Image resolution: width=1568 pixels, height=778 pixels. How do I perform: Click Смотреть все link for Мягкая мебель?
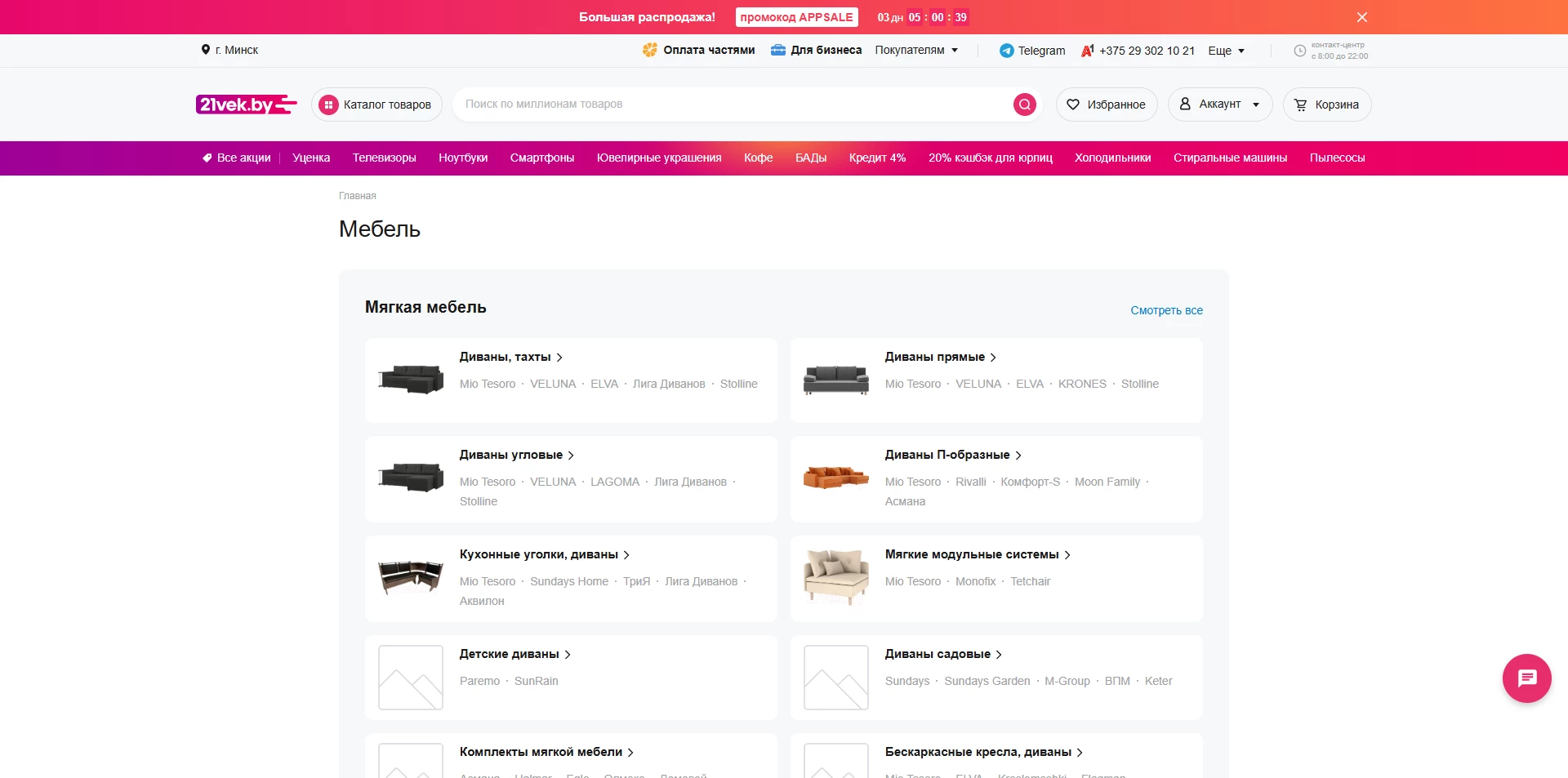click(x=1166, y=310)
